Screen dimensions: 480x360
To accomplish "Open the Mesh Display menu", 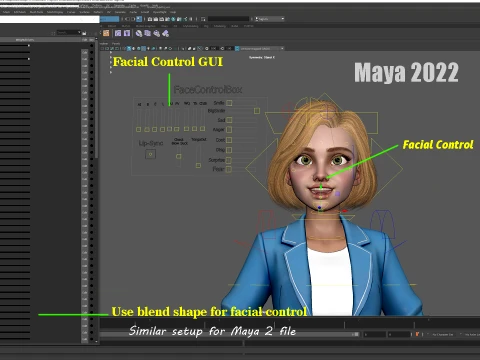I will click(55, 12).
